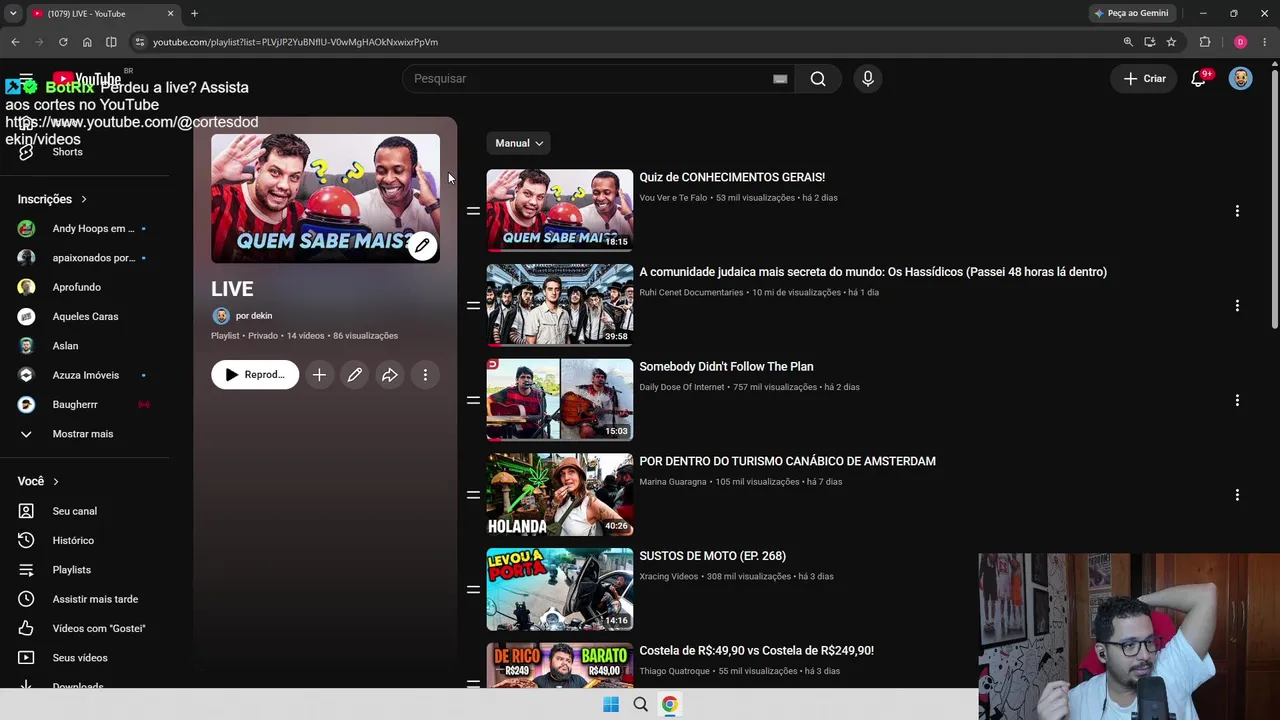The height and width of the screenshot is (720, 1280).
Task: Open the zoom magnifier icon in address bar
Action: 1128,42
